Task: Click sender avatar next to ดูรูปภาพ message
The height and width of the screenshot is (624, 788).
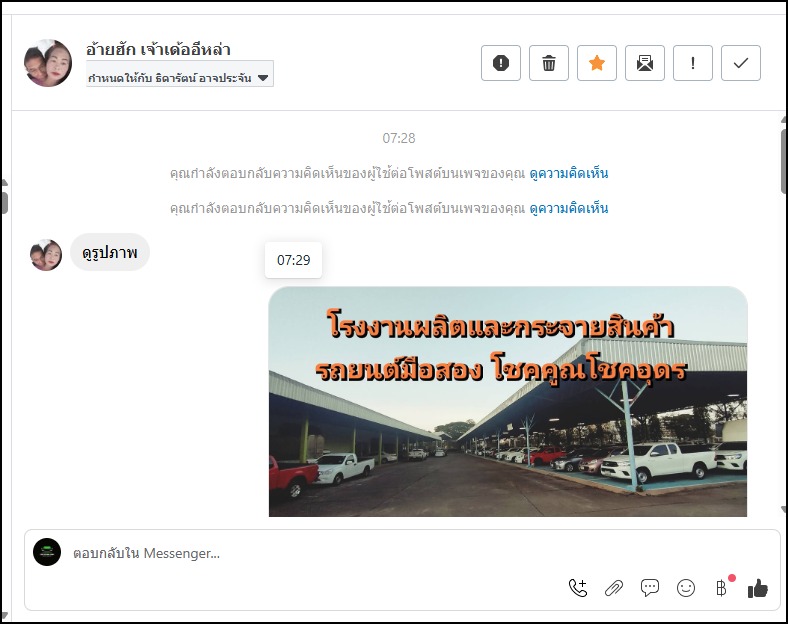Action: pos(46,255)
